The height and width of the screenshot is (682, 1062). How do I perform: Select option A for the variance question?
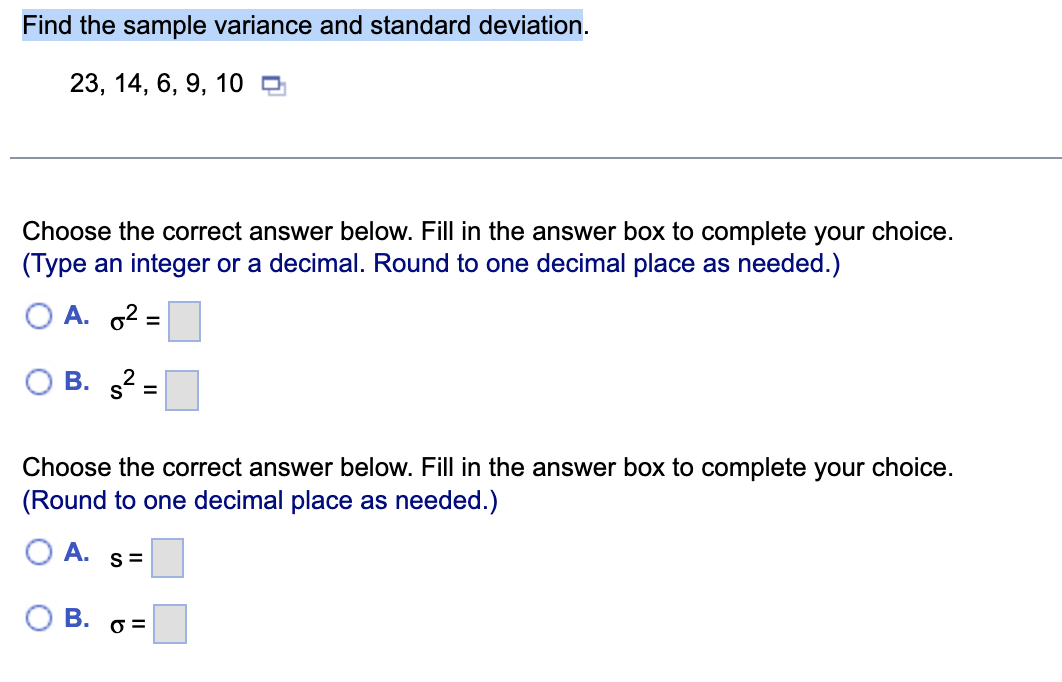38,314
